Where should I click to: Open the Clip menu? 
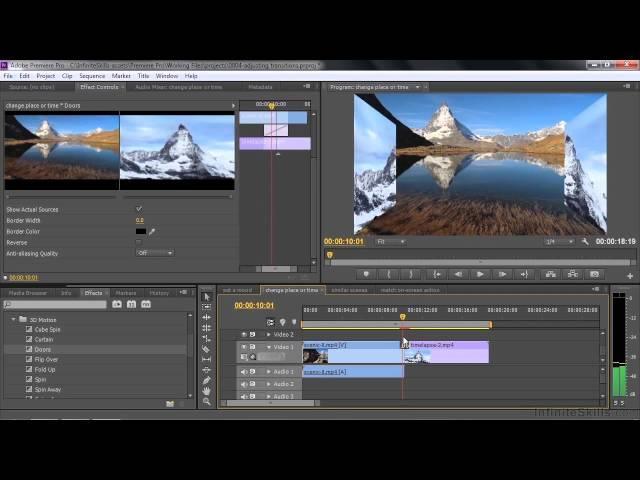click(67, 76)
